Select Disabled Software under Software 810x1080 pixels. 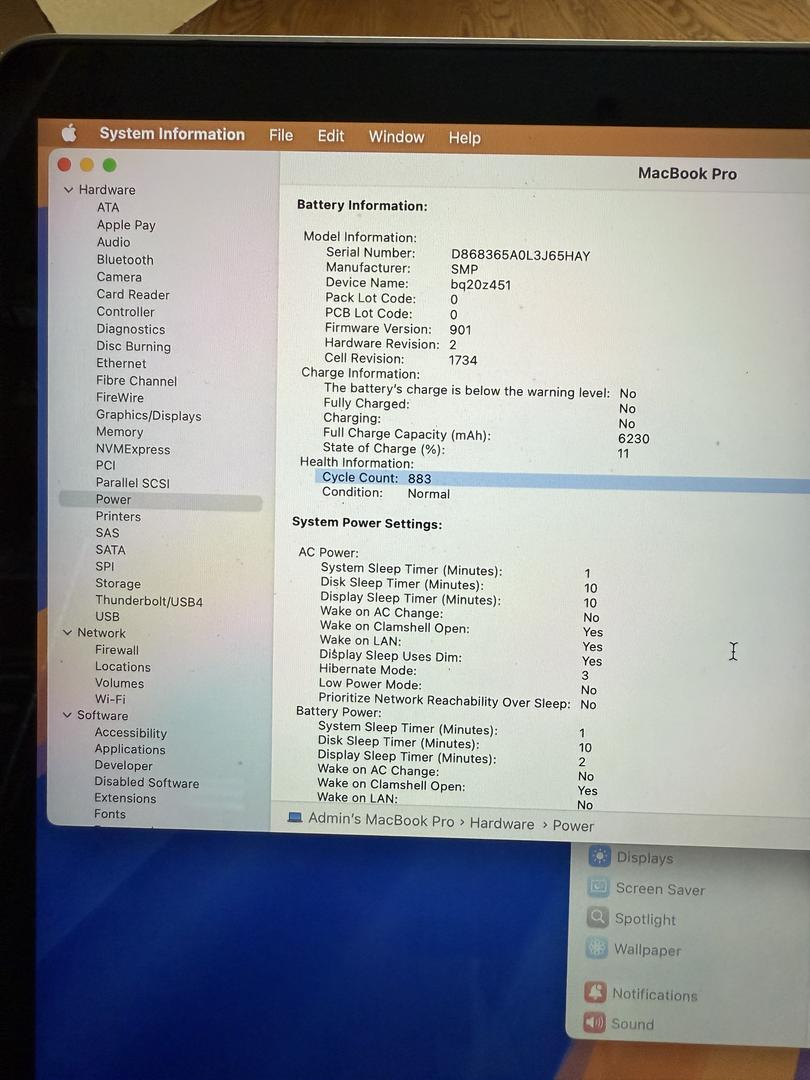(x=147, y=782)
